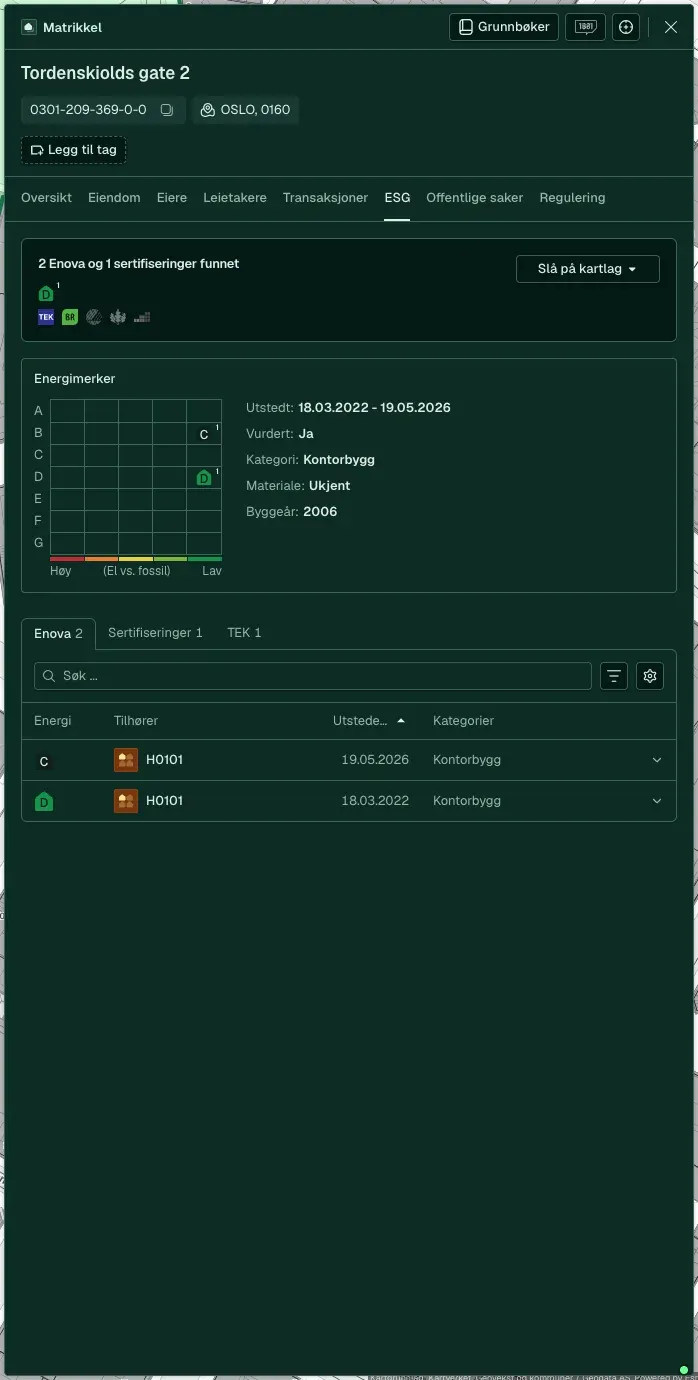Click Legg til tag
698x1380 pixels.
(x=74, y=150)
